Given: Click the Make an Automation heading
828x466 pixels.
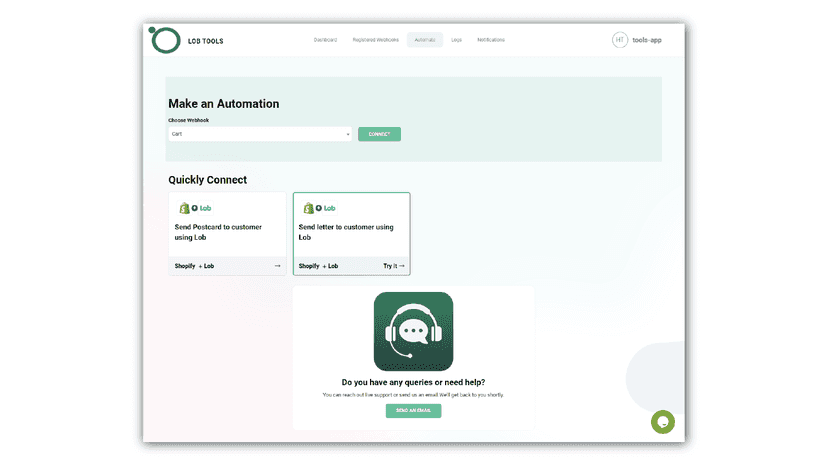Looking at the screenshot, I should [223, 104].
